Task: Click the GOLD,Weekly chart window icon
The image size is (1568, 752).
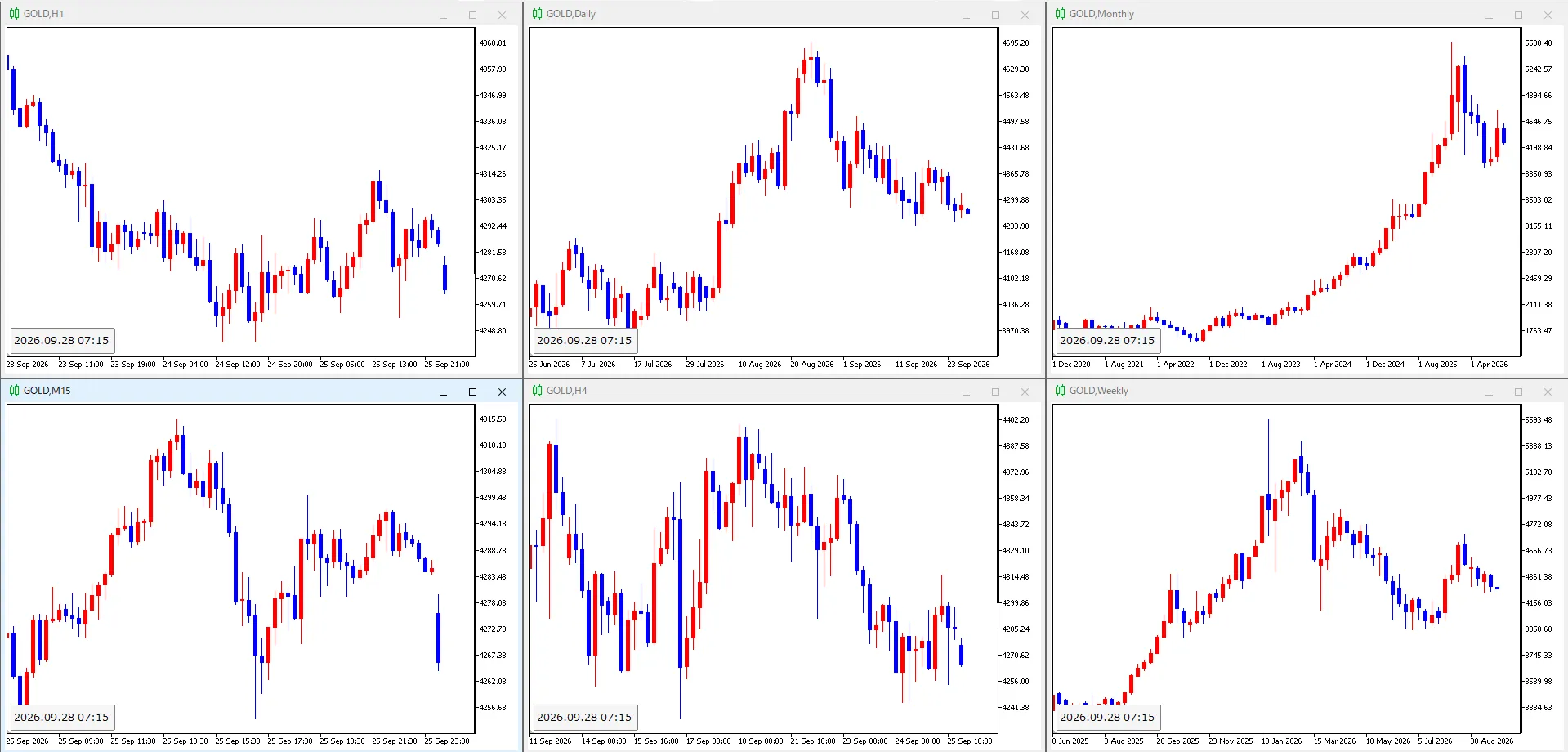Action: pos(1060,391)
